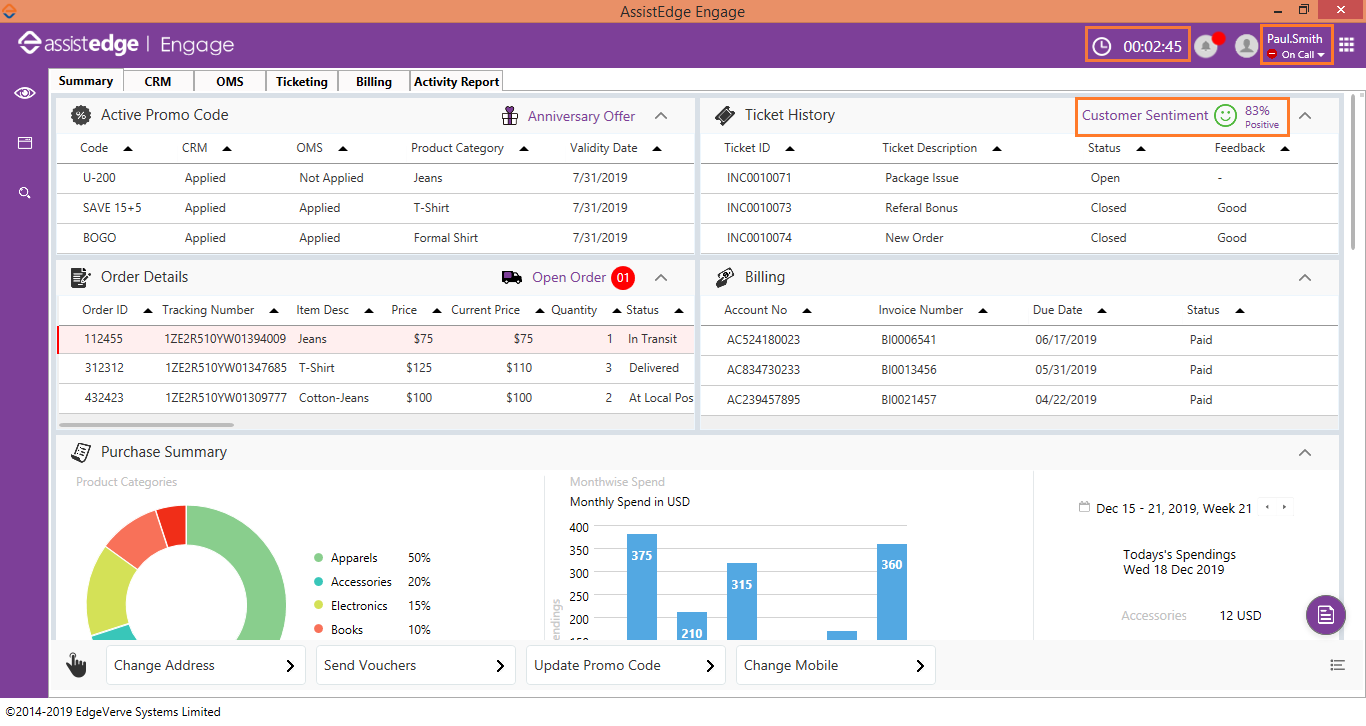Select promo code SAVE 15+5
The width and height of the screenshot is (1366, 726).
111,208
